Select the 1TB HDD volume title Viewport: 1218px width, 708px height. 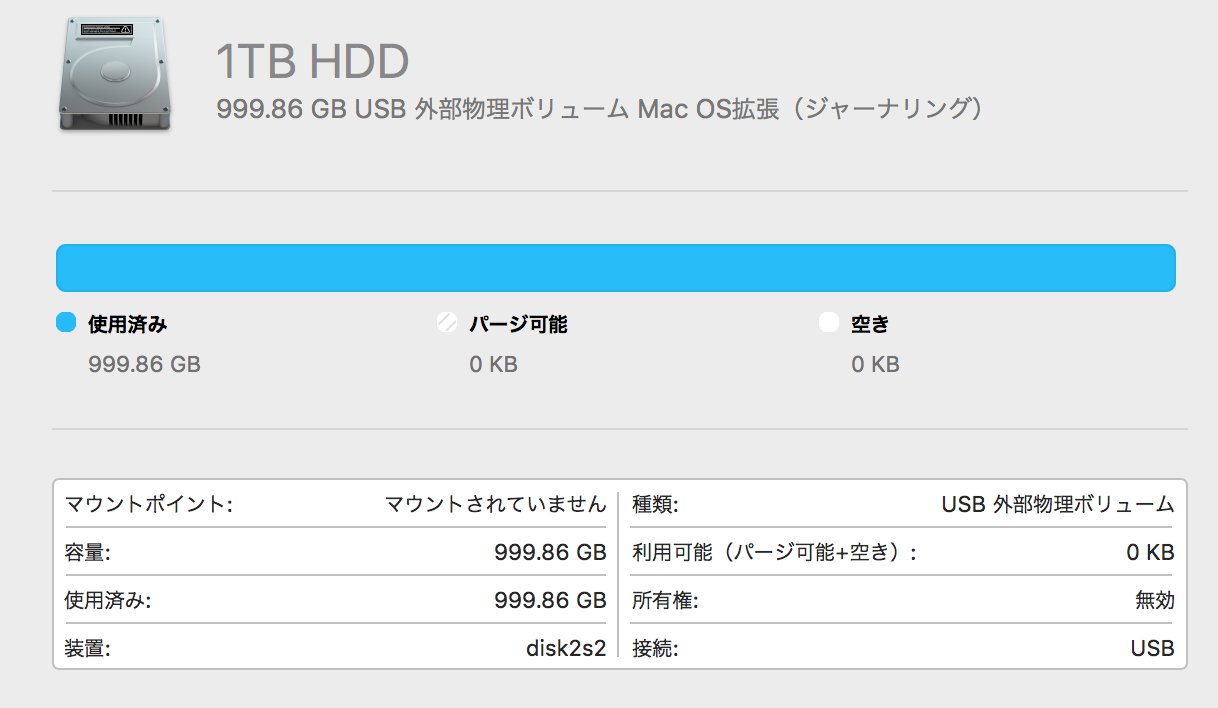click(x=313, y=63)
